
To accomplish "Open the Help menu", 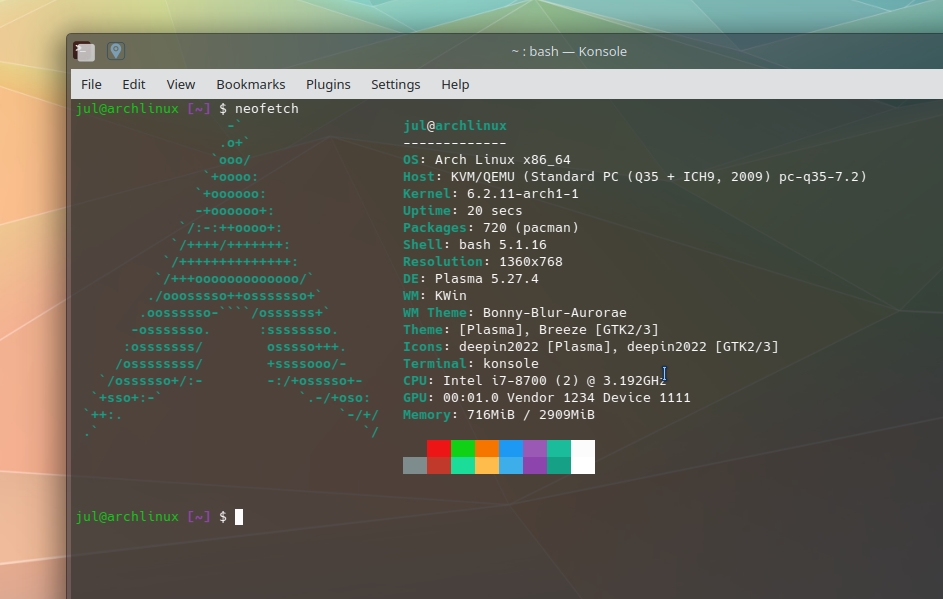I will (x=455, y=85).
